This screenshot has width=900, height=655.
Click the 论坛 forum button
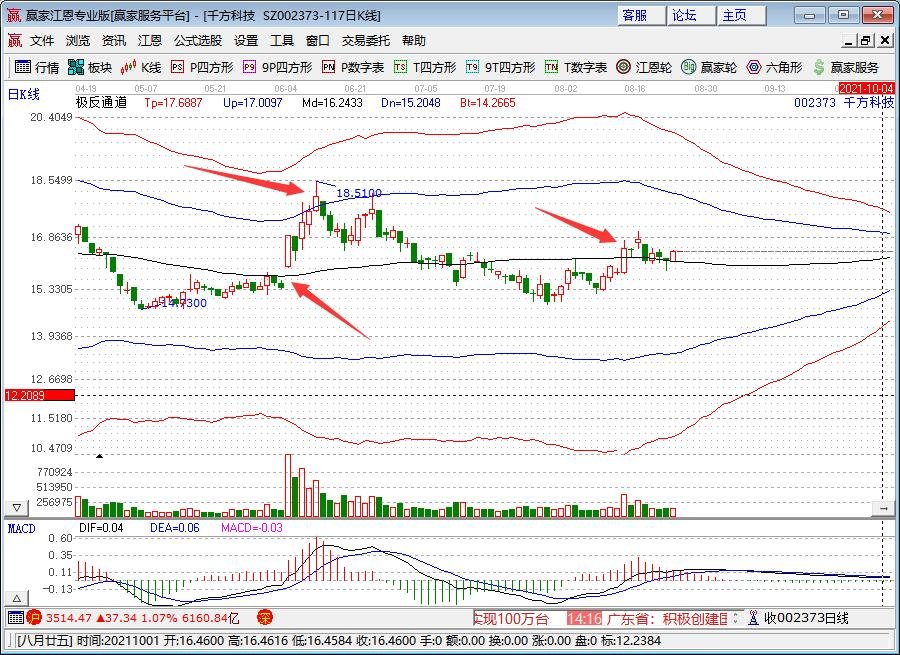[692, 15]
